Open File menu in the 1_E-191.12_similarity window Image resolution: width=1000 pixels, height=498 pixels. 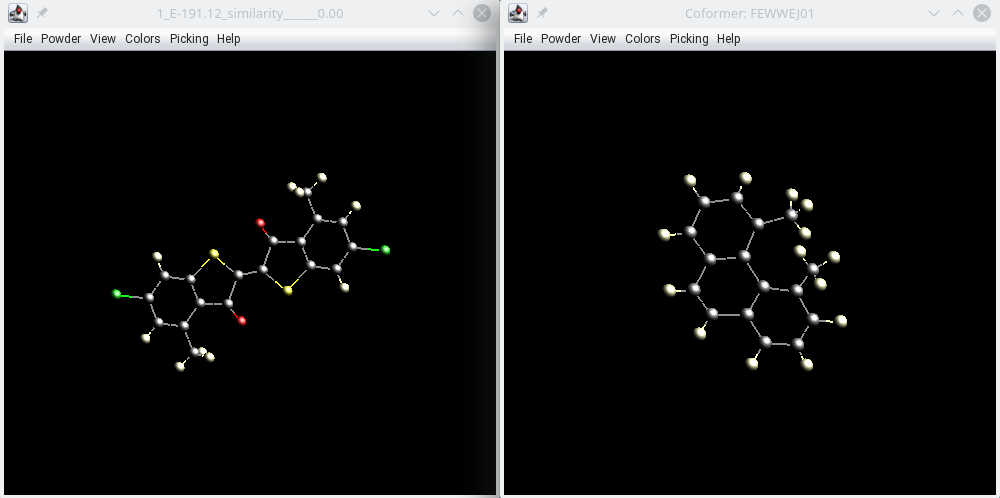pos(22,39)
